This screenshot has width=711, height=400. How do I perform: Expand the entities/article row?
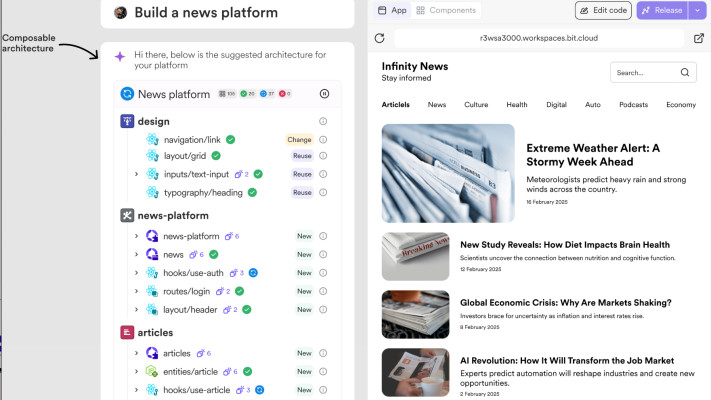pos(136,371)
